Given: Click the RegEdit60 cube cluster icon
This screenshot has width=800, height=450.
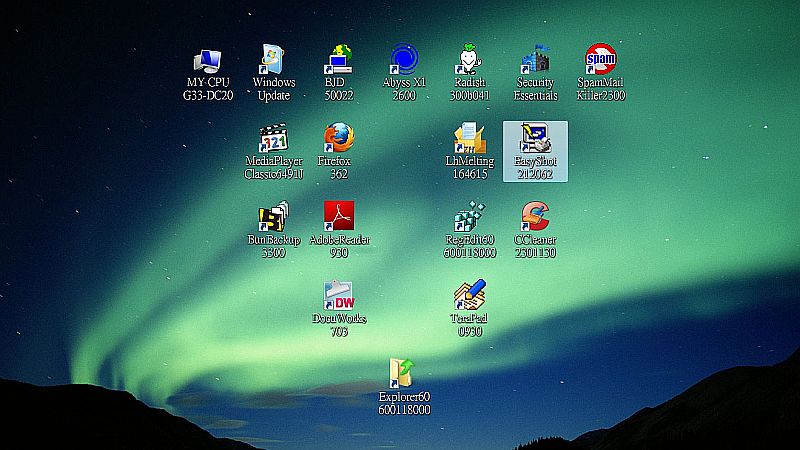Looking at the screenshot, I should (x=469, y=217).
